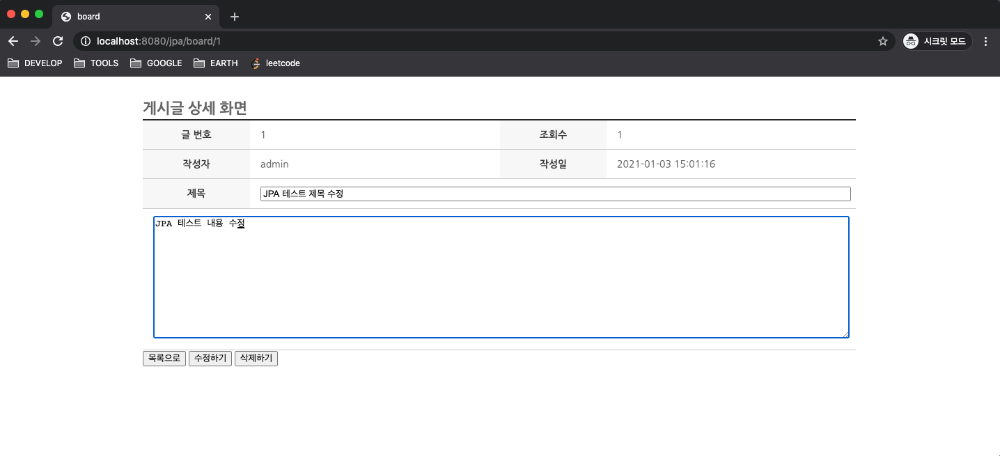The image size is (1000, 456).
Task: Click the 작성자 label cell
Action: pos(196,164)
